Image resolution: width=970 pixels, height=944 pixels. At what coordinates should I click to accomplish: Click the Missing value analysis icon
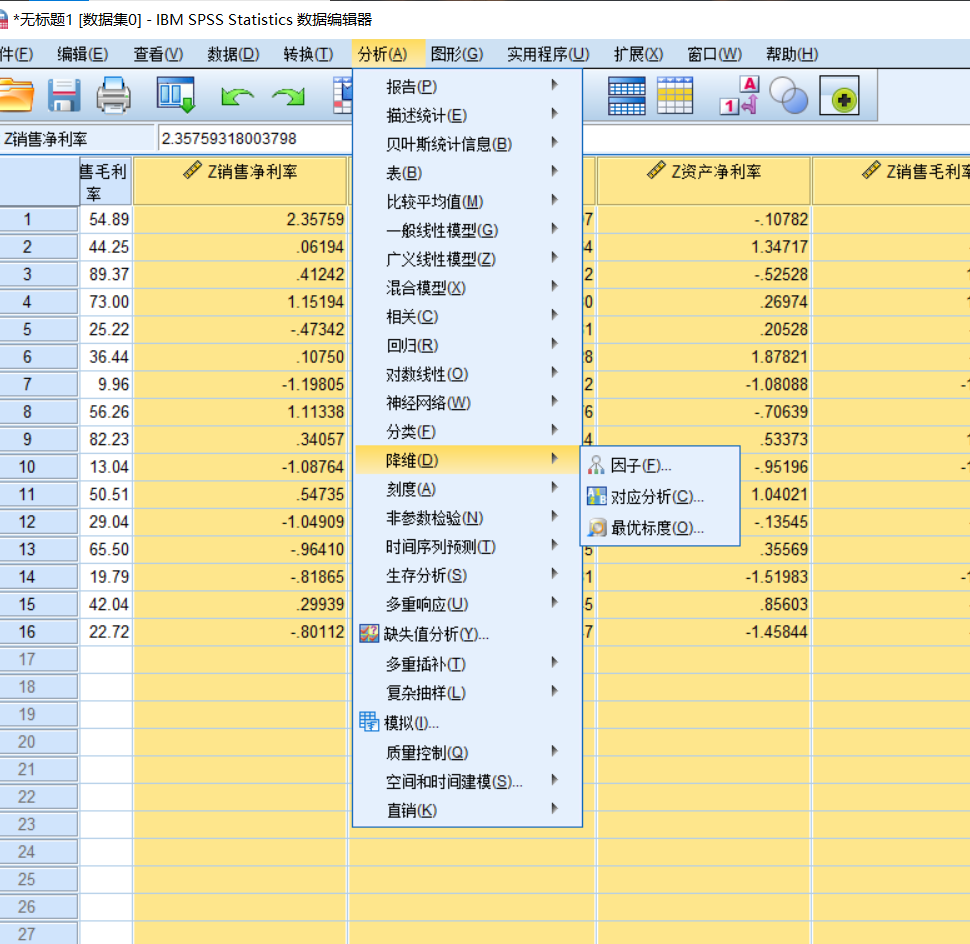point(369,633)
